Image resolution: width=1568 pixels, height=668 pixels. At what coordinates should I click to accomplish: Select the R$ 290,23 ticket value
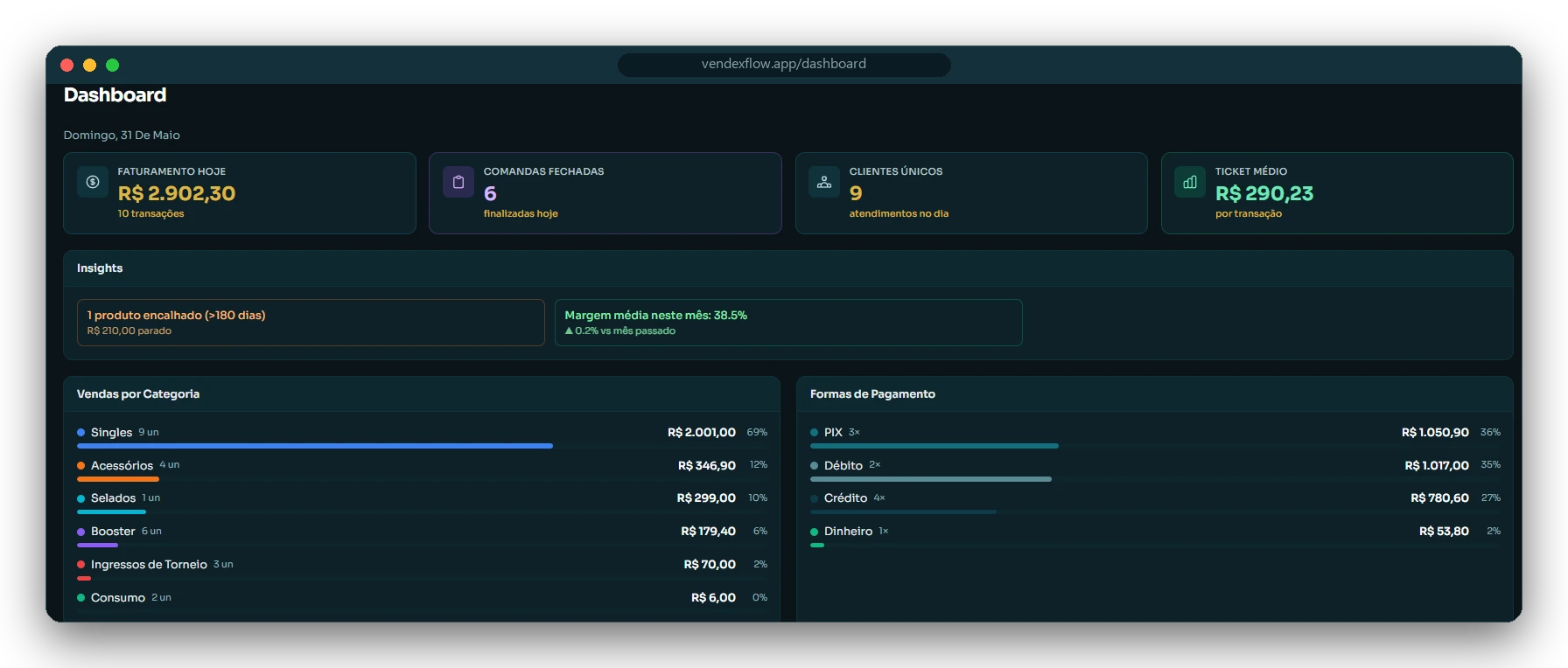click(x=1264, y=193)
